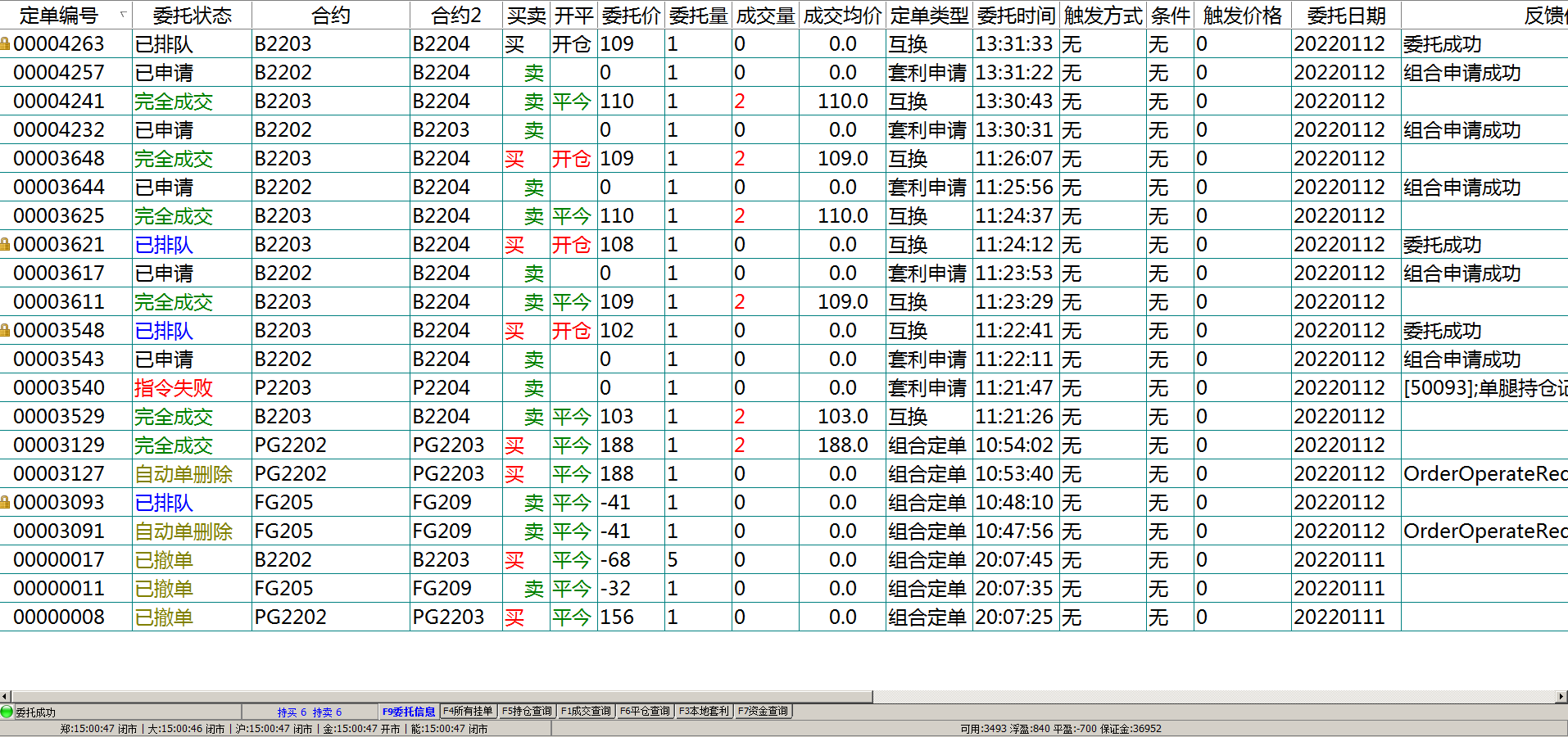Click the 委托时间 column header
Viewport: 1568px width, 737px height.
(1016, 16)
